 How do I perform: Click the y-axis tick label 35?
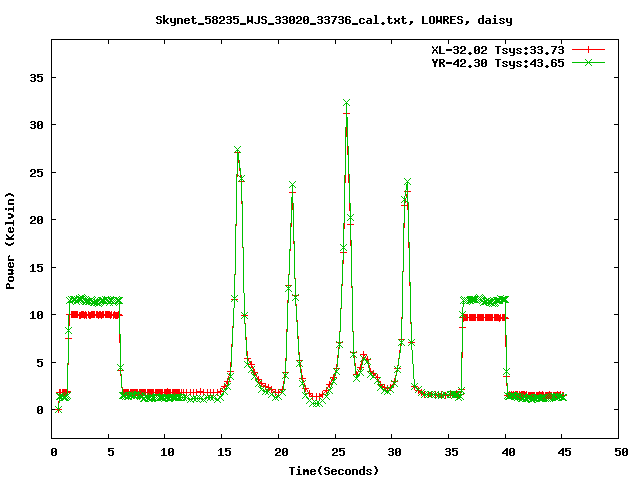[x=36, y=78]
